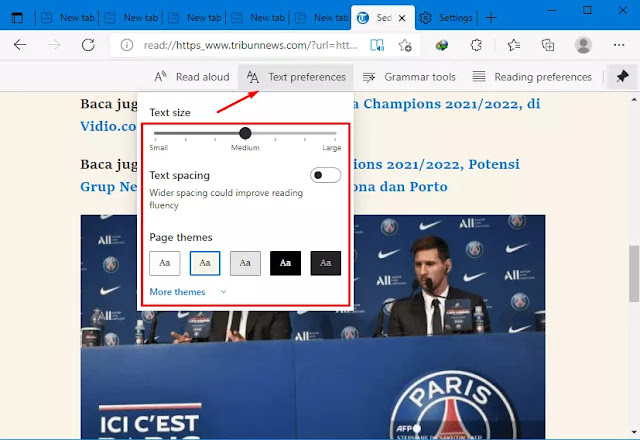View site information icon in the address bar

coord(127,45)
